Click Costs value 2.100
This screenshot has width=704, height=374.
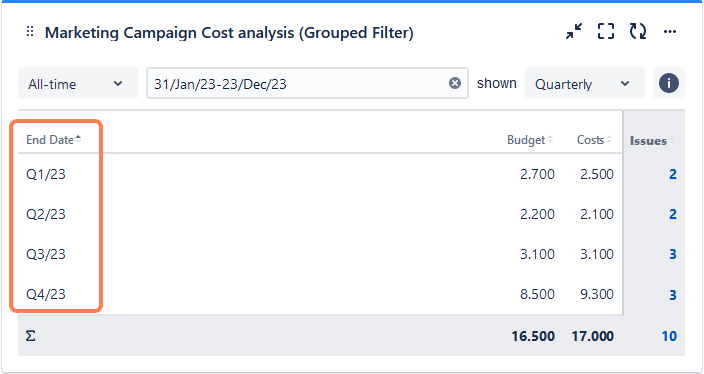point(597,214)
